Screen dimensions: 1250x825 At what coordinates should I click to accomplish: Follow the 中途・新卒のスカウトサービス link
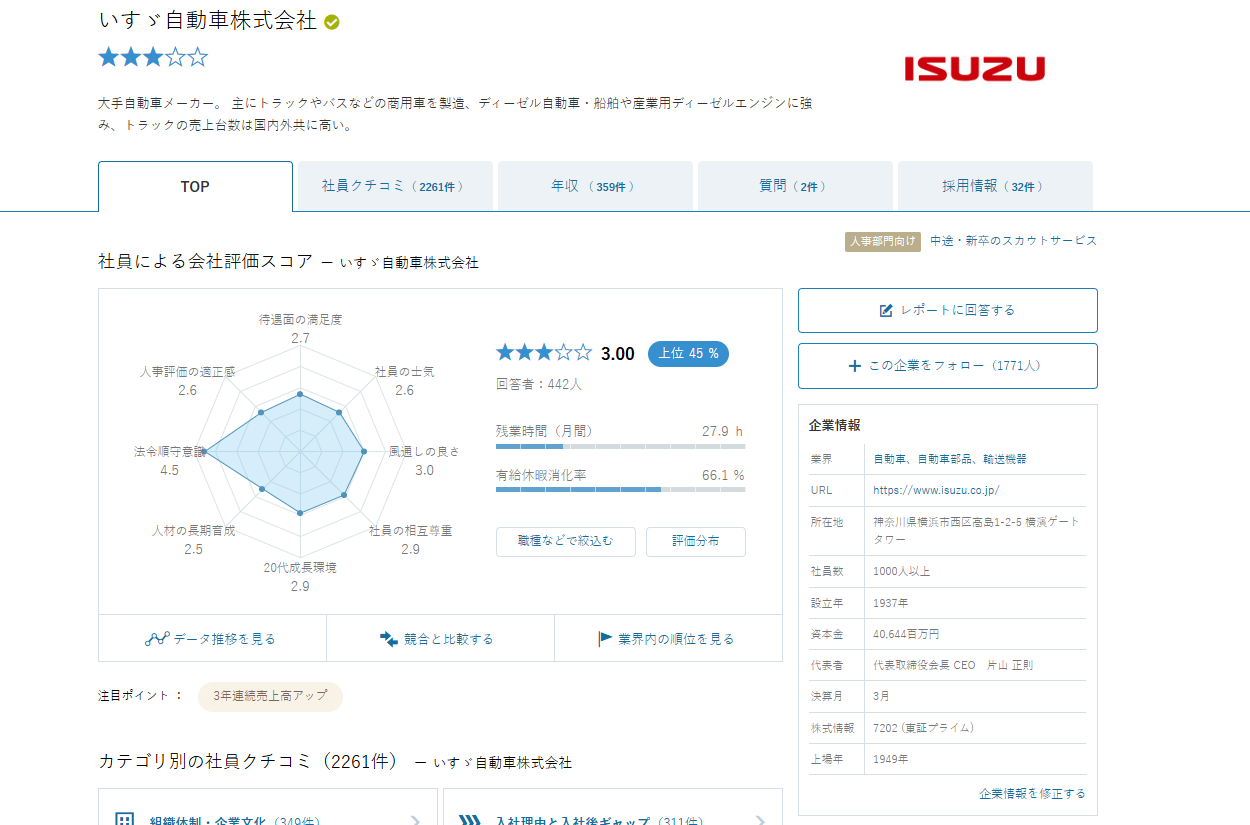pos(1013,241)
